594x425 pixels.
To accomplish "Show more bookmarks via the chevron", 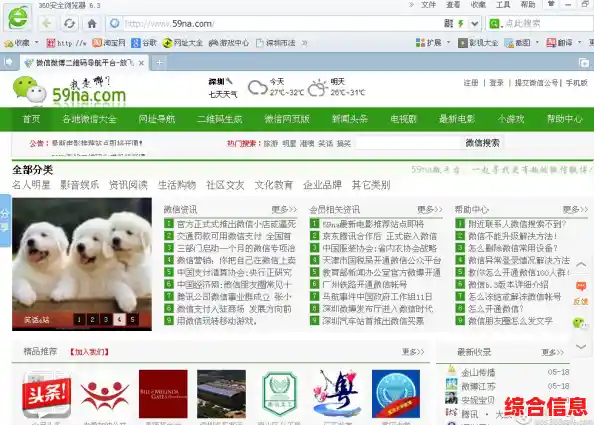I will [x=304, y=43].
